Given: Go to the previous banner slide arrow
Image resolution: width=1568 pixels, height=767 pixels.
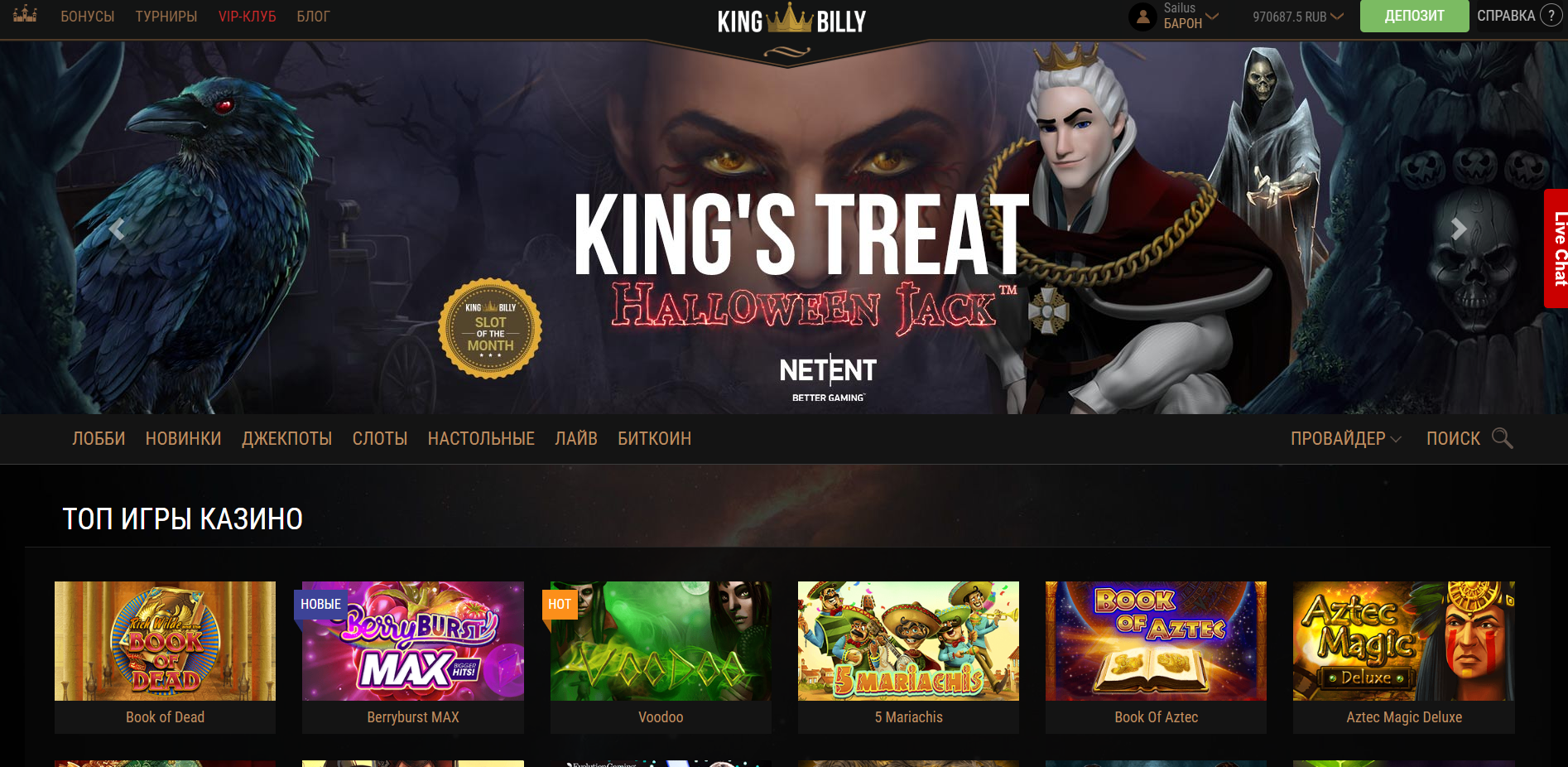Looking at the screenshot, I should point(117,229).
